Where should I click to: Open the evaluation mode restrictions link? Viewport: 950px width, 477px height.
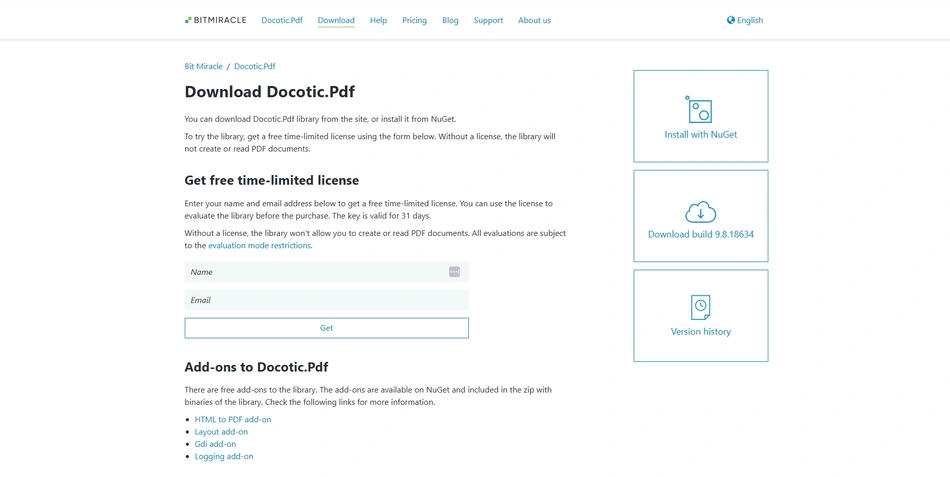coord(259,245)
